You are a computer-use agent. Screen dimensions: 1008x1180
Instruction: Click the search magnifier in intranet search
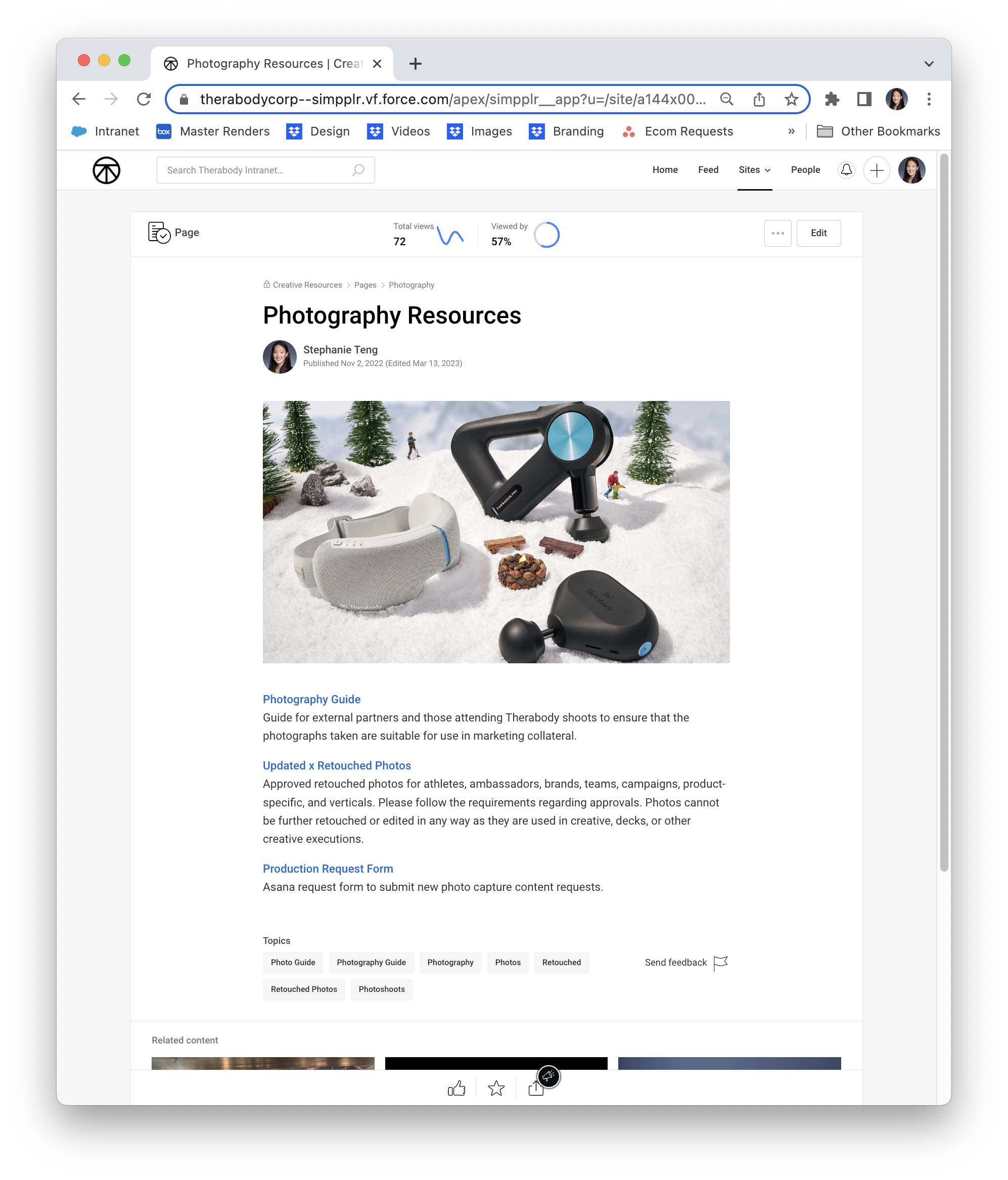pos(358,170)
